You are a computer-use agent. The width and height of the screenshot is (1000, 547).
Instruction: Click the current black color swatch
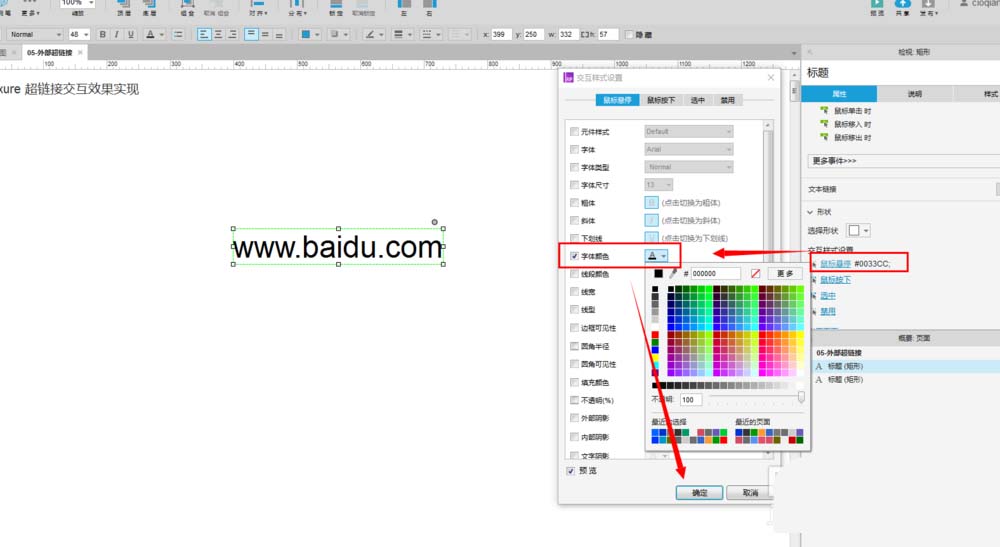click(x=658, y=274)
